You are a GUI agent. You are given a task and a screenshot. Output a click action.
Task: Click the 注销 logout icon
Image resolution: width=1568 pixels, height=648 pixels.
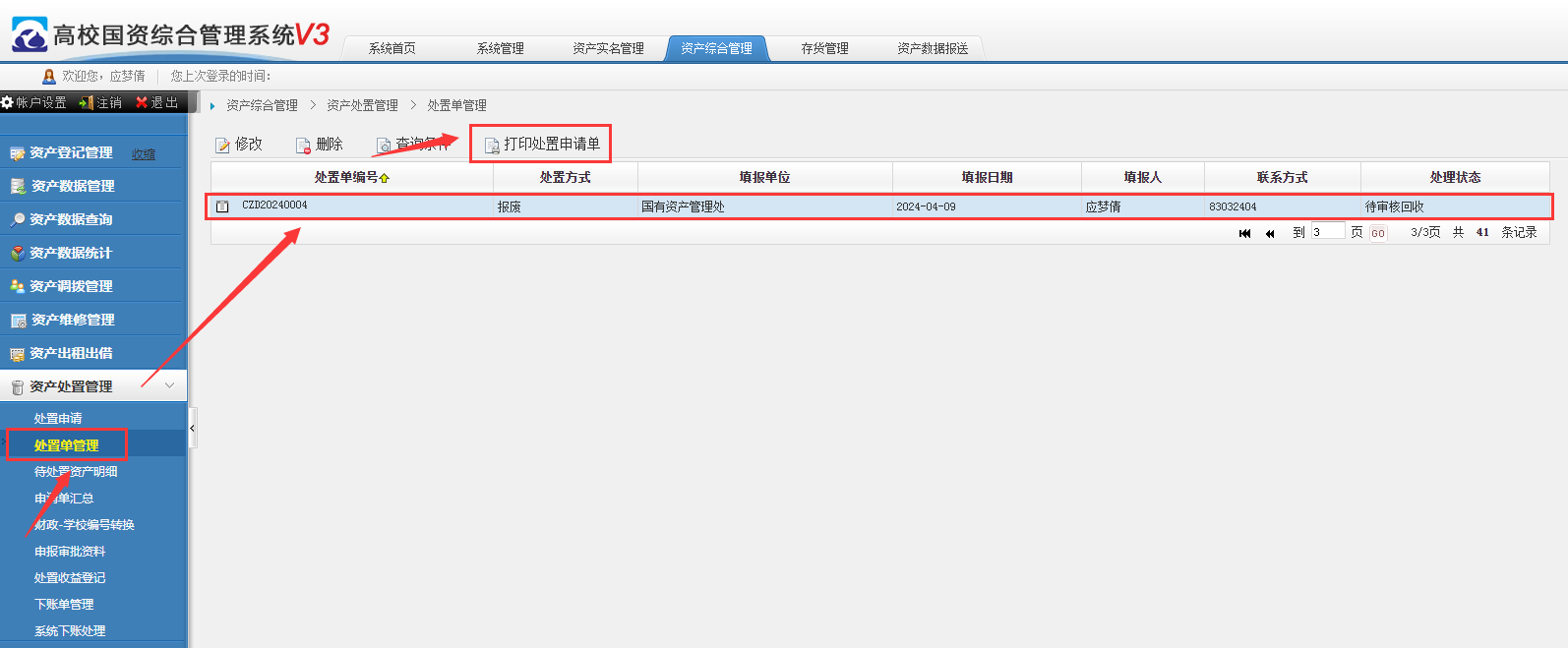point(87,102)
